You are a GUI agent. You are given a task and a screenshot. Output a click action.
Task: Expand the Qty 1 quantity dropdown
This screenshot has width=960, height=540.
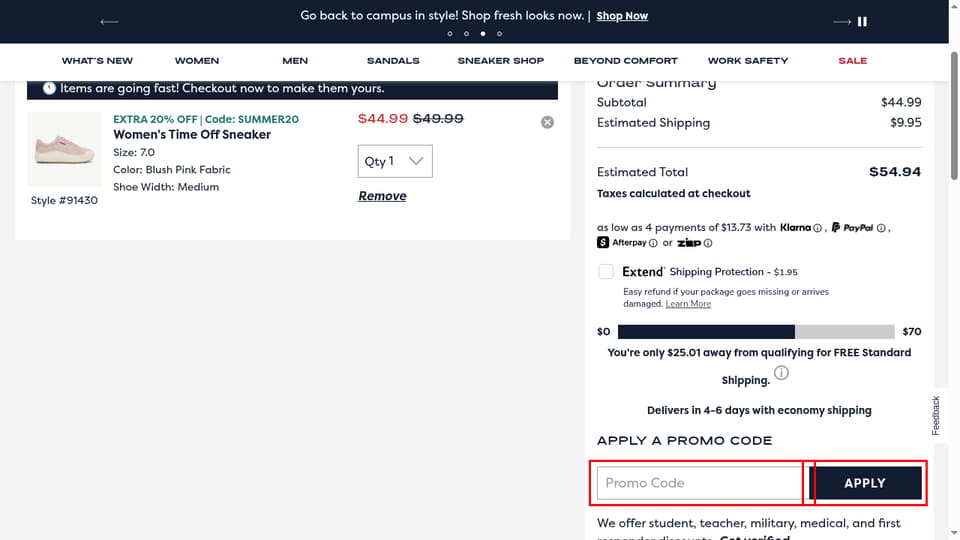coord(395,161)
